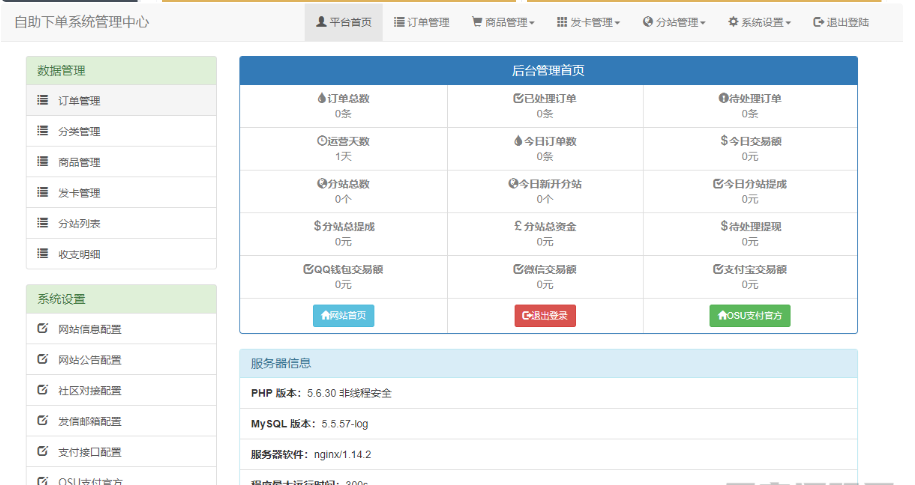Click the MySQL 版本 5.5.57-log row
This screenshot has width=915, height=485.
[x=549, y=424]
